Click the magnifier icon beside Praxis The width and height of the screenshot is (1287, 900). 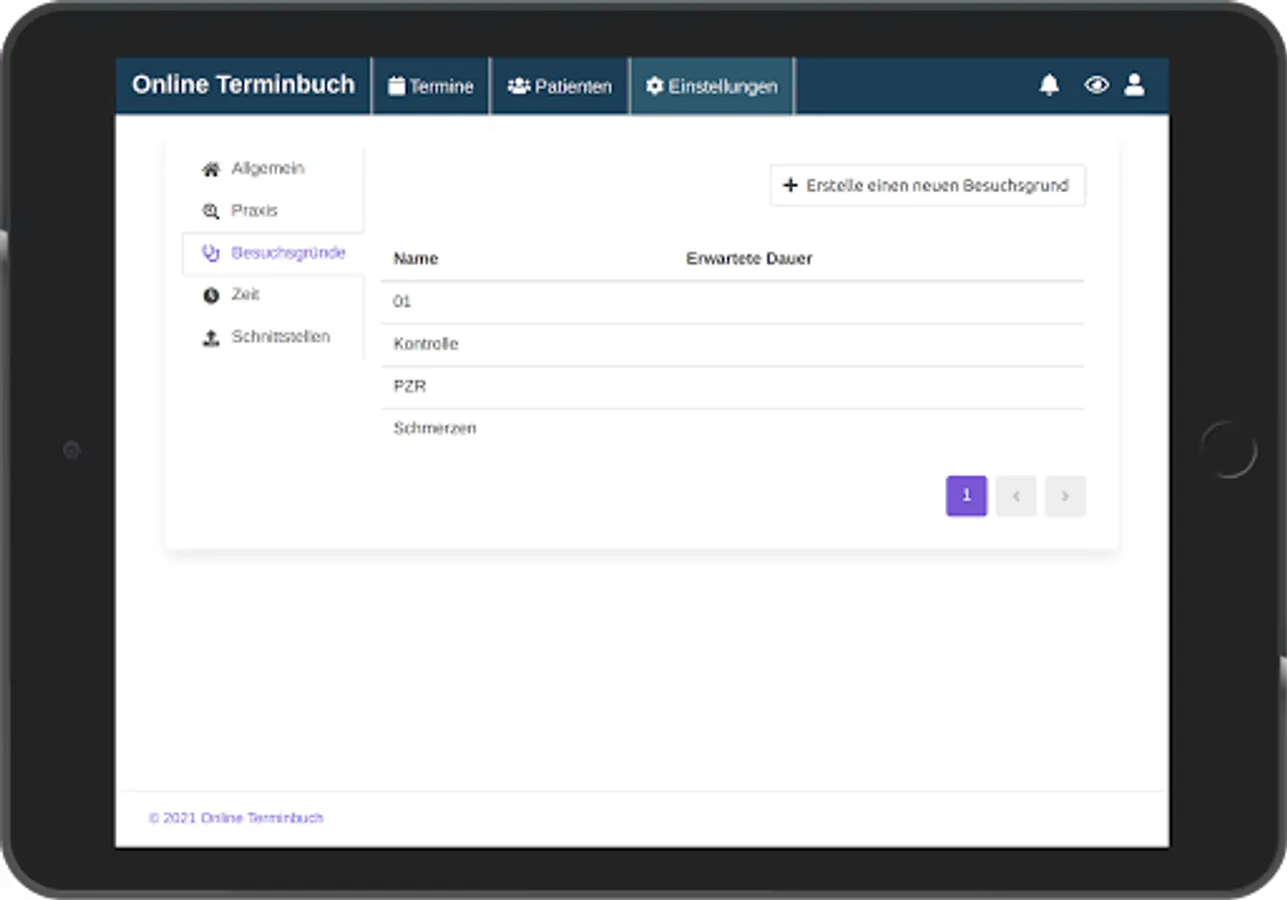pyautogui.click(x=211, y=211)
